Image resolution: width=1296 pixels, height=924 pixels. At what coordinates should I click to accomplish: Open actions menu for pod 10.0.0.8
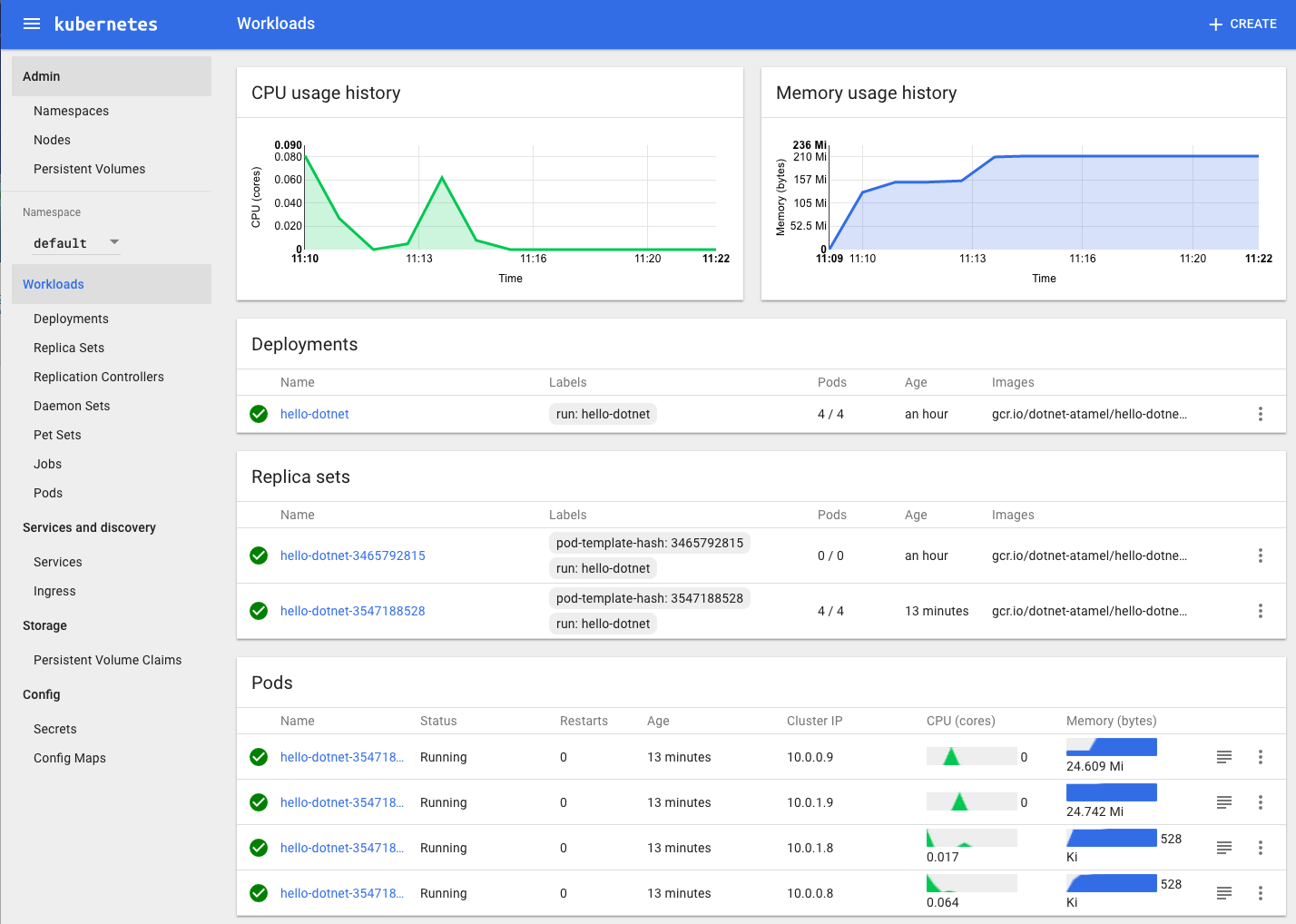(1260, 893)
